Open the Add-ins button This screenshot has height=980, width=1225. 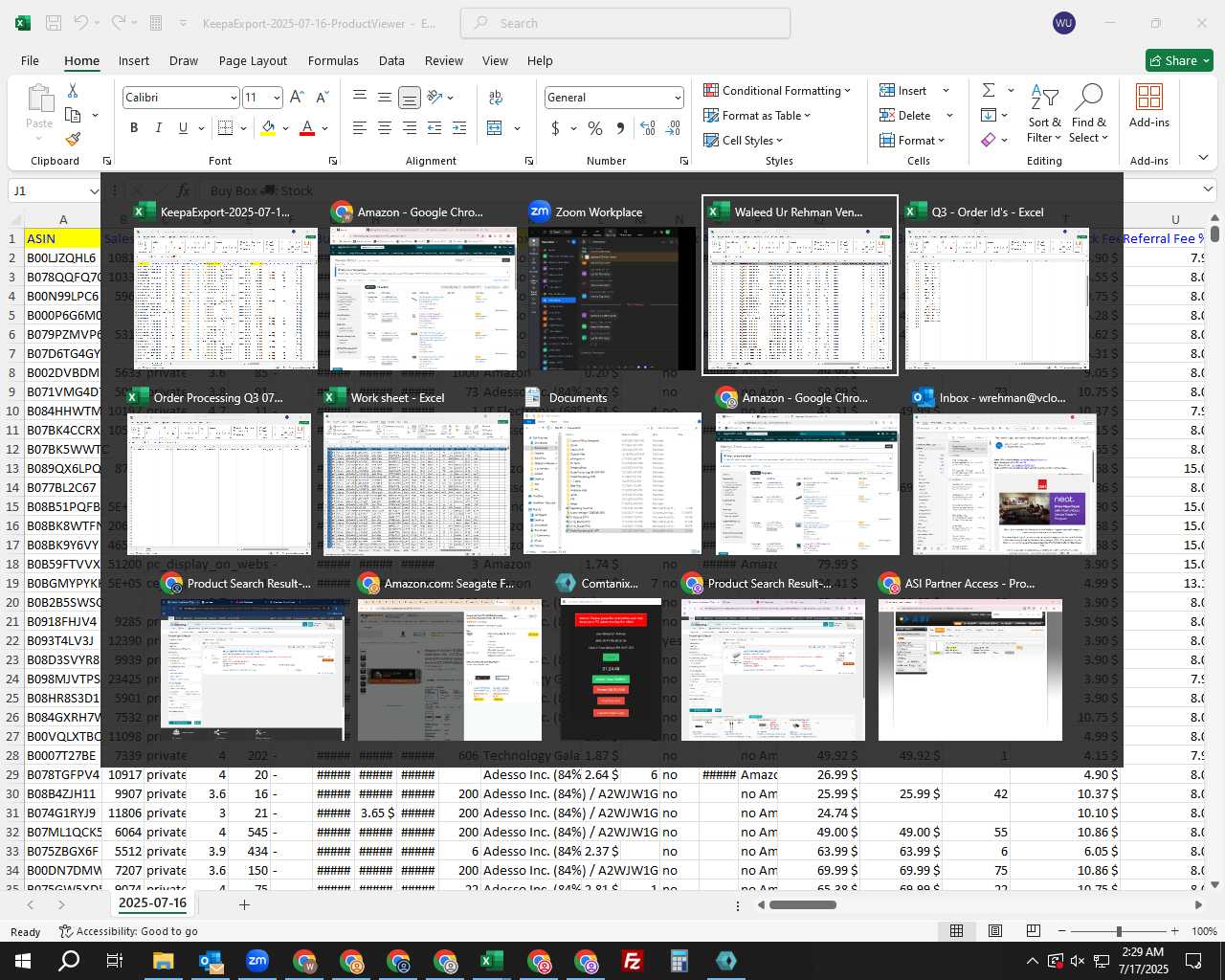[x=1149, y=105]
